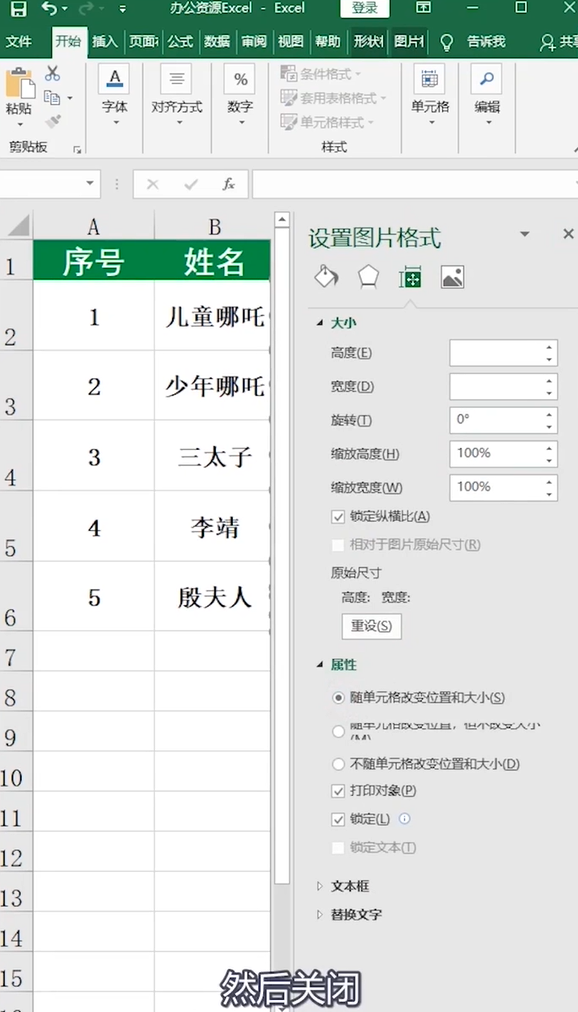Open the 单元格 cells group

[430, 96]
